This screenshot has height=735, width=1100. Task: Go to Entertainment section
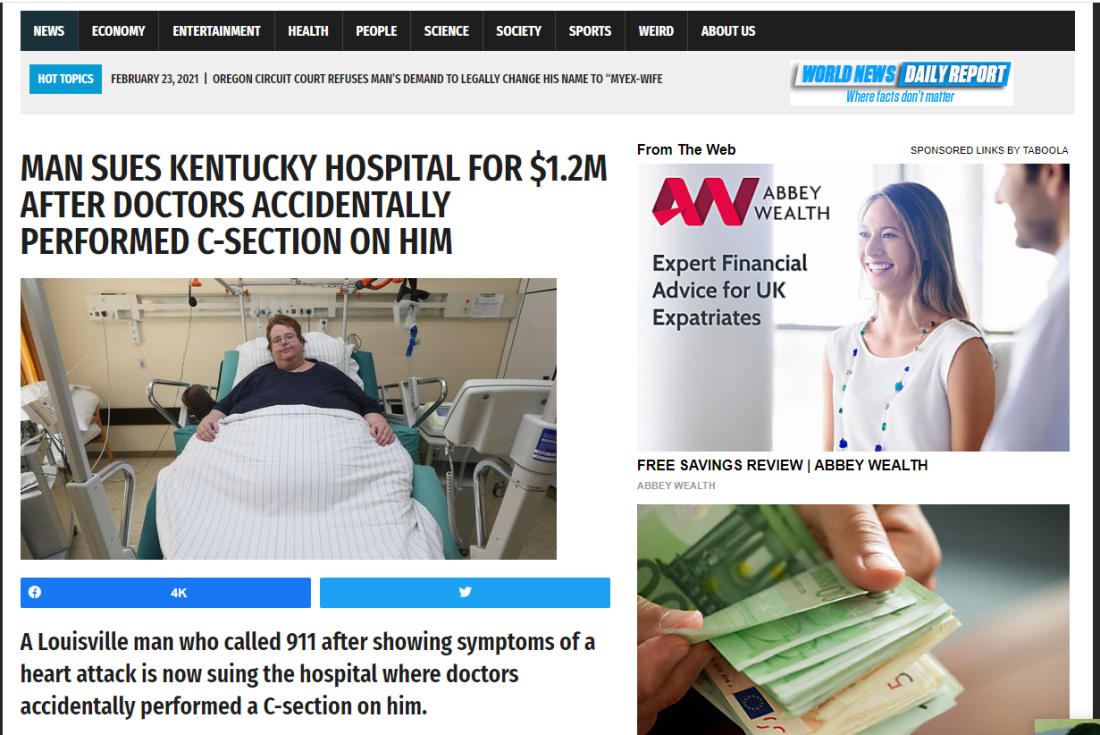coord(217,31)
